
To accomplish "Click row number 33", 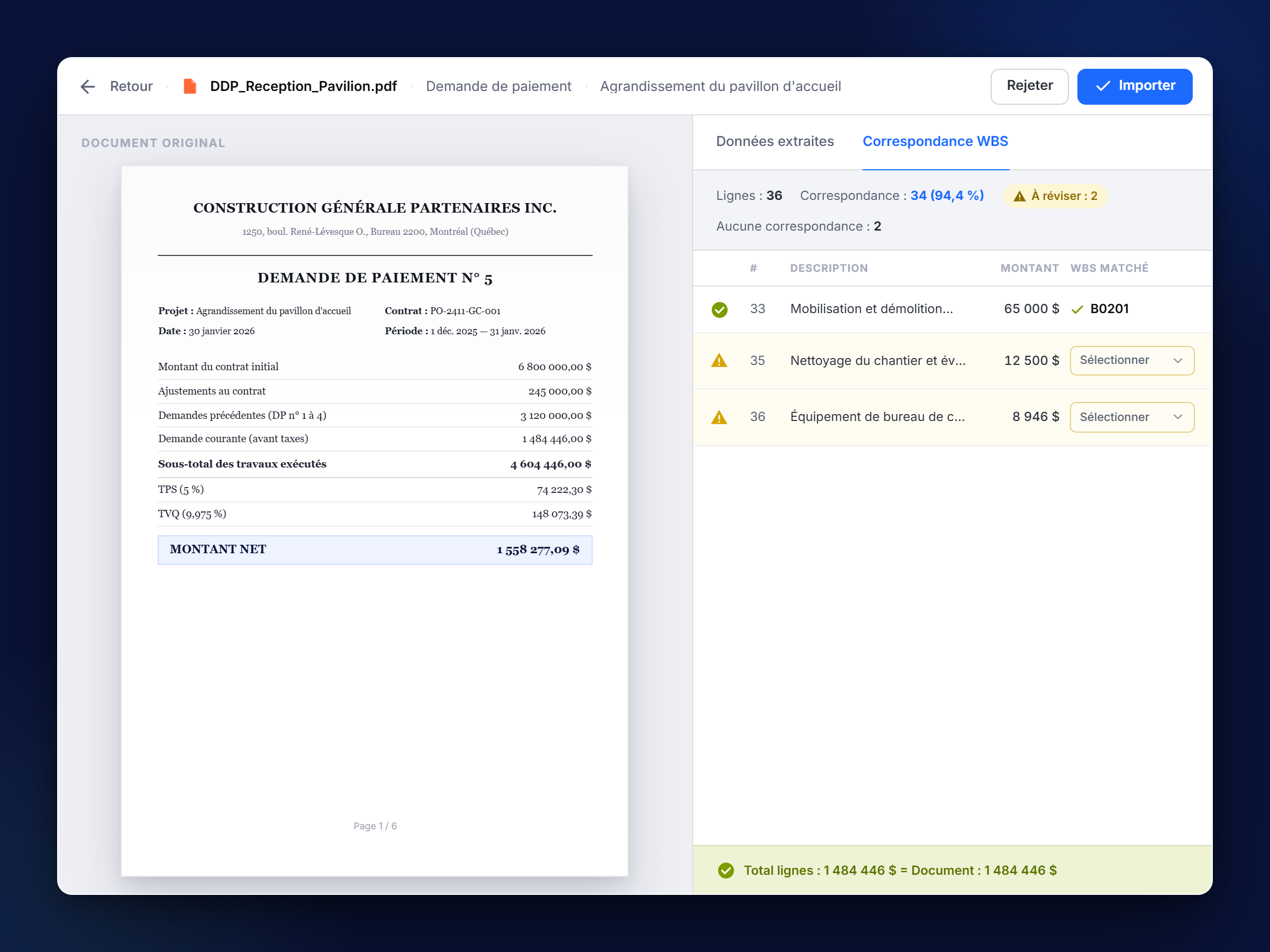I will (757, 309).
